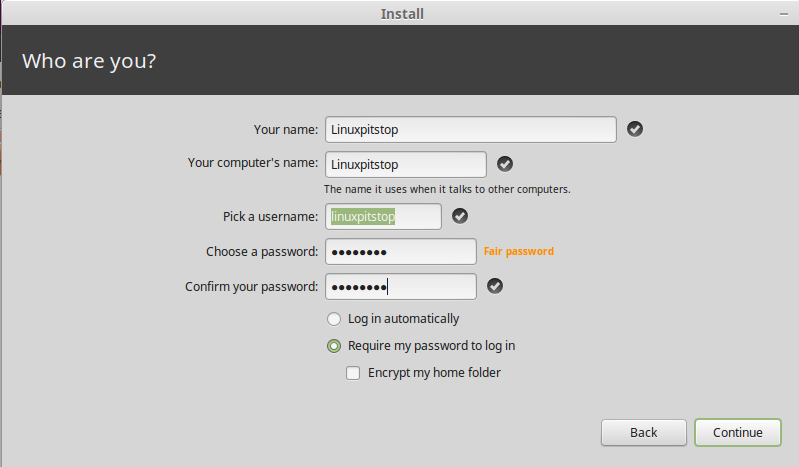Viewport: 799px width, 467px height.
Task: Minimize the Install window
Action: coord(784,14)
